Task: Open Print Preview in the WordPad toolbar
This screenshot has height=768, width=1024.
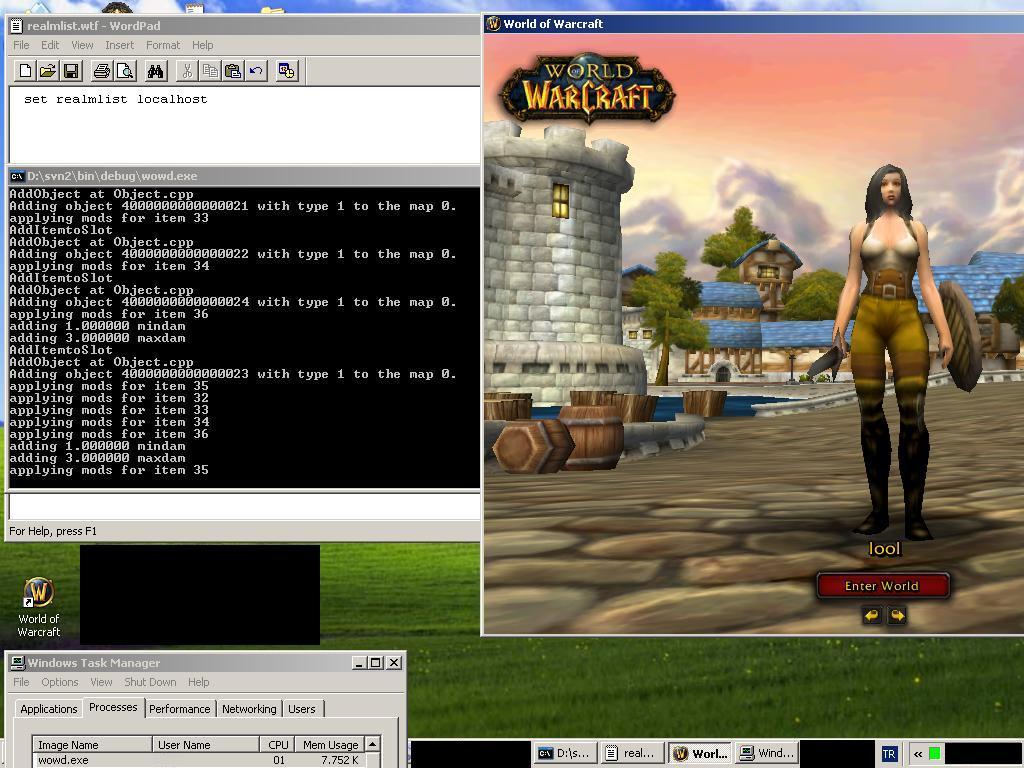Action: [124, 71]
